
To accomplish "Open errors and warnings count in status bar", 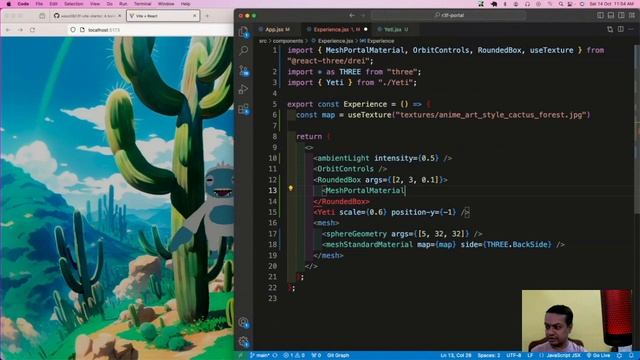I will 293,356.
